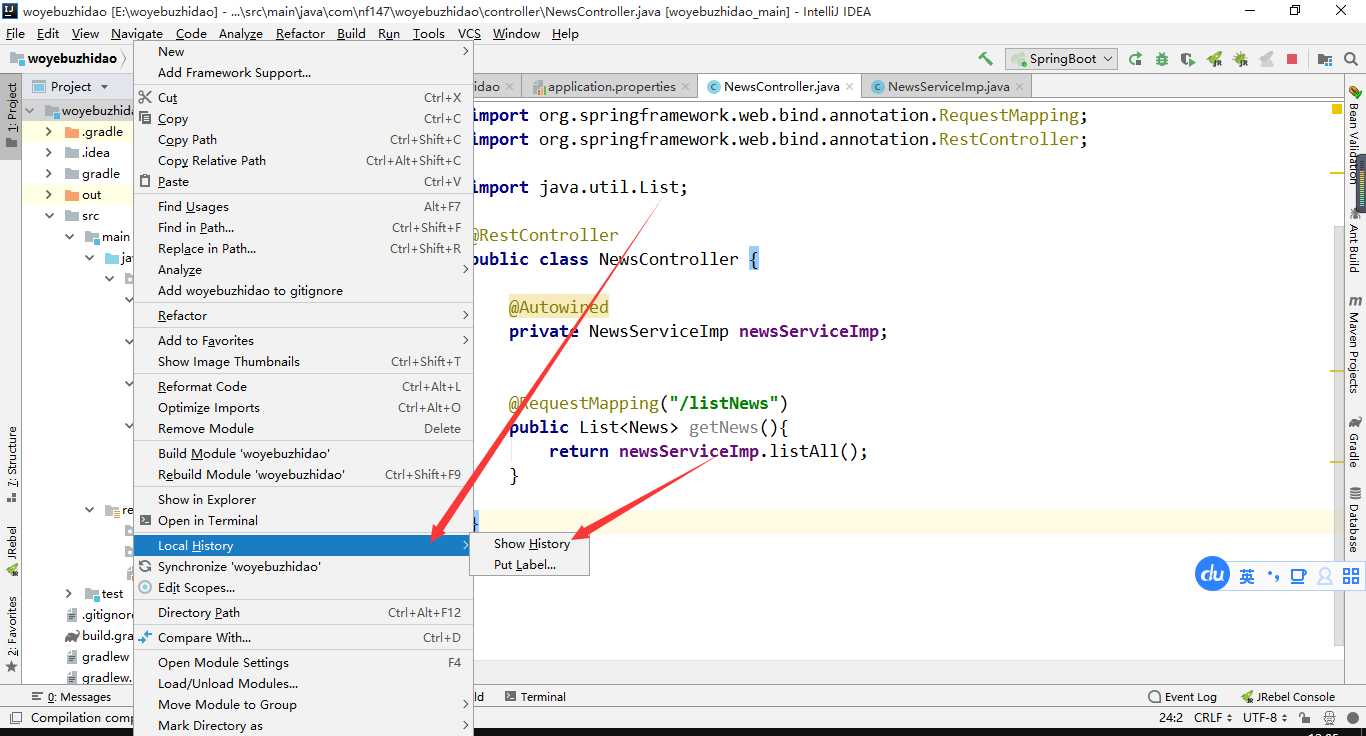Close the NewsServiceImp.java tab
Image resolution: width=1366 pixels, height=736 pixels.
1021,87
